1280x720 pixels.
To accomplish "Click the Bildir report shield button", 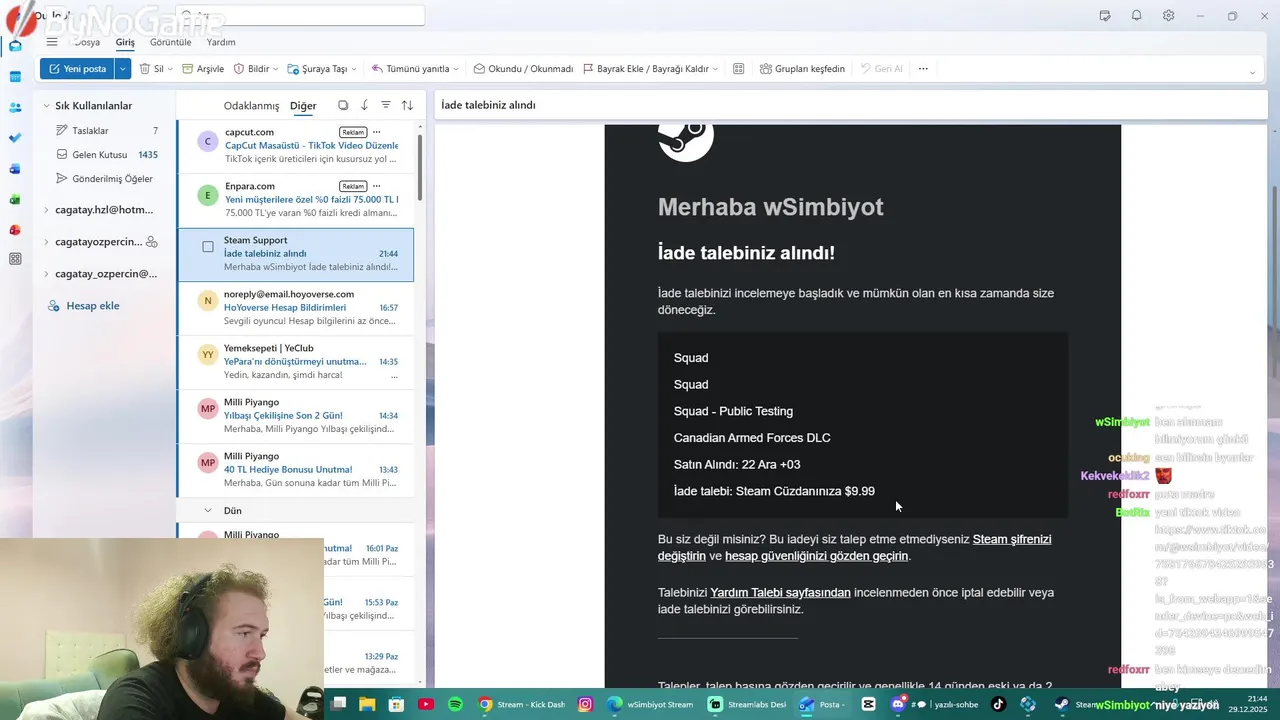I will coord(251,69).
